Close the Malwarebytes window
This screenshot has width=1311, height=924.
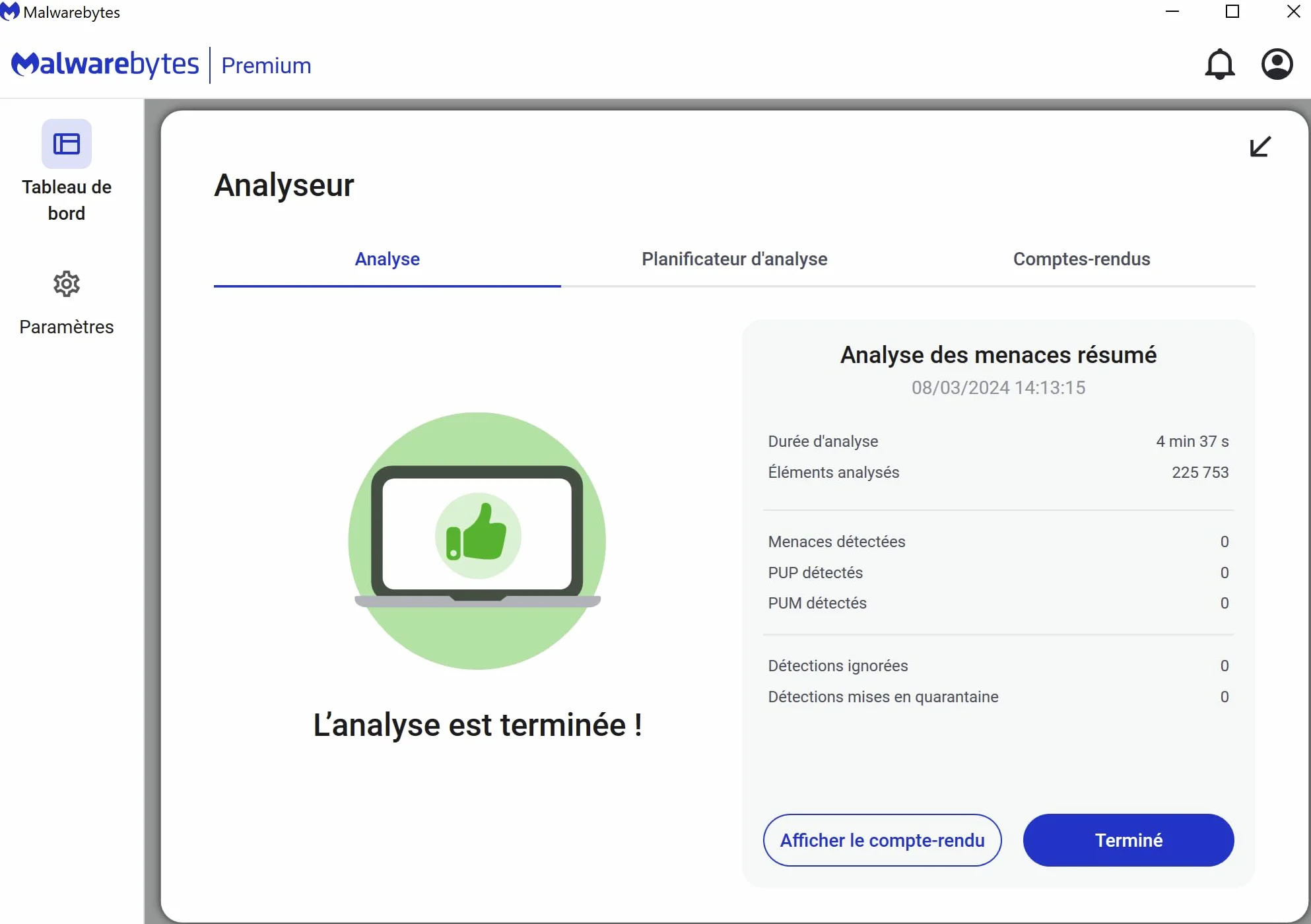1293,12
